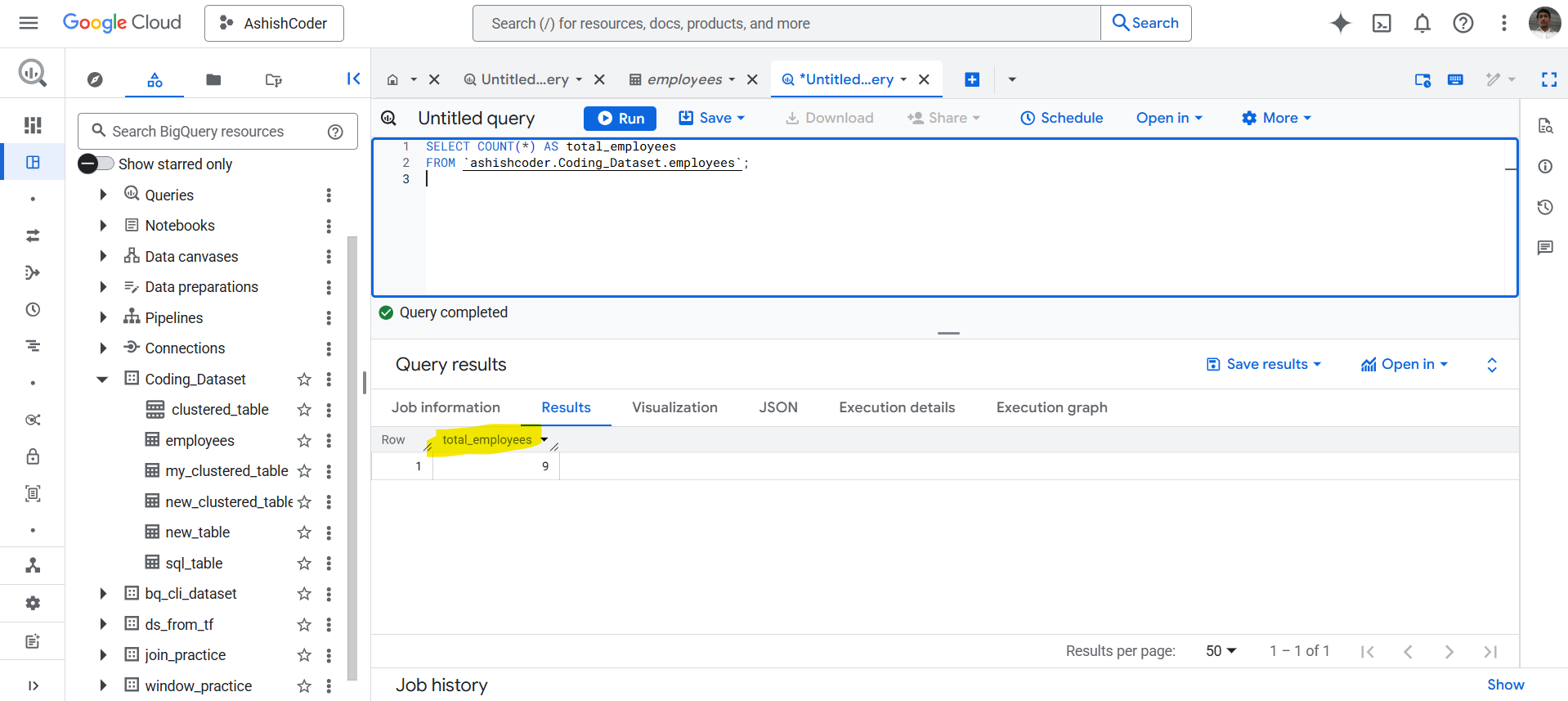1568x701 pixels.
Task: Expand the Queries node
Action: pos(103,195)
